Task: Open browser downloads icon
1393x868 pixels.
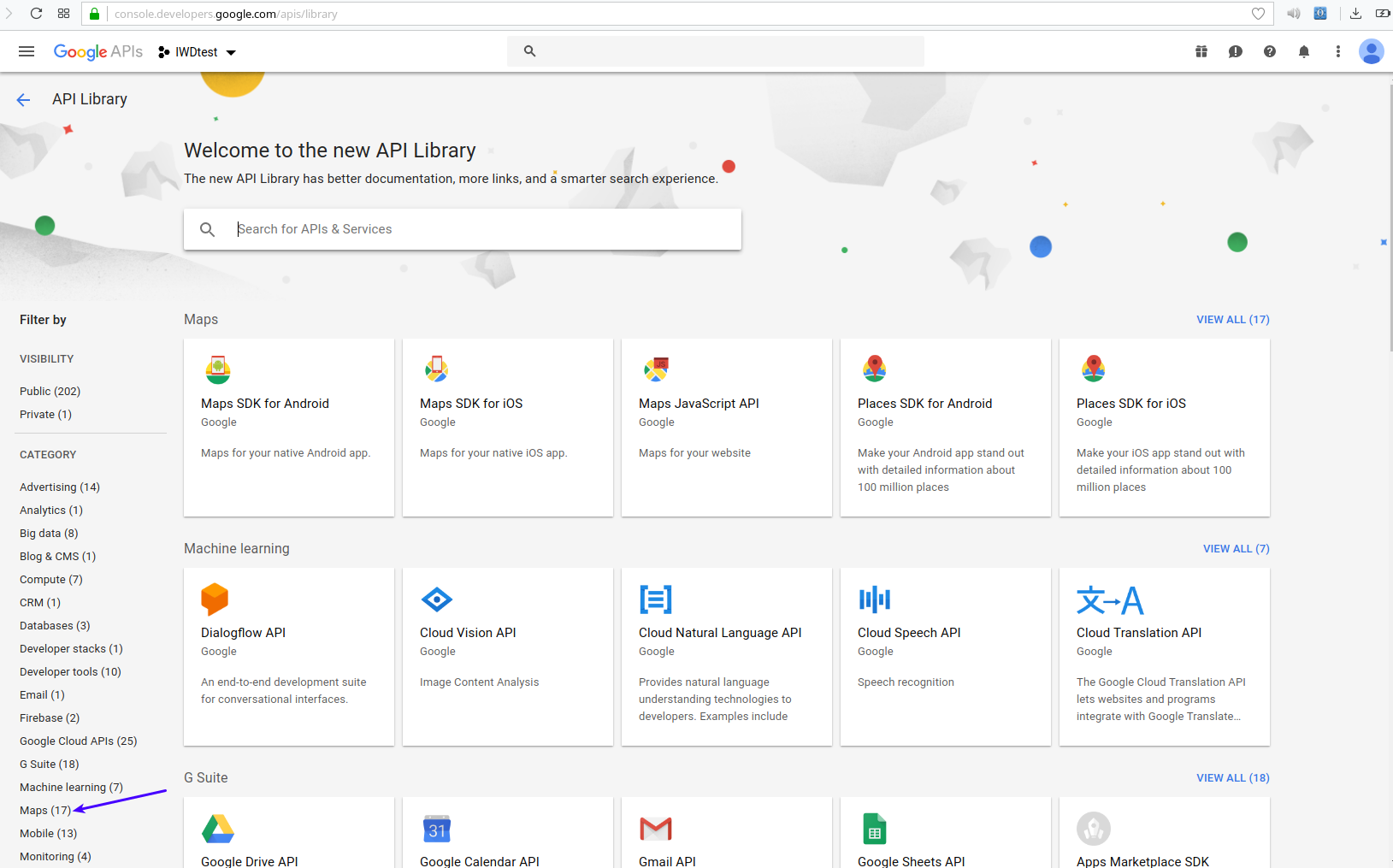Action: click(1355, 14)
